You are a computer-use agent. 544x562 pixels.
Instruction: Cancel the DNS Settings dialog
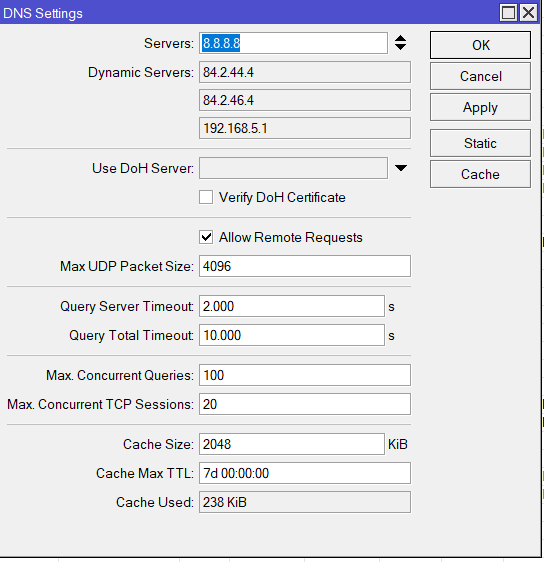(x=480, y=76)
